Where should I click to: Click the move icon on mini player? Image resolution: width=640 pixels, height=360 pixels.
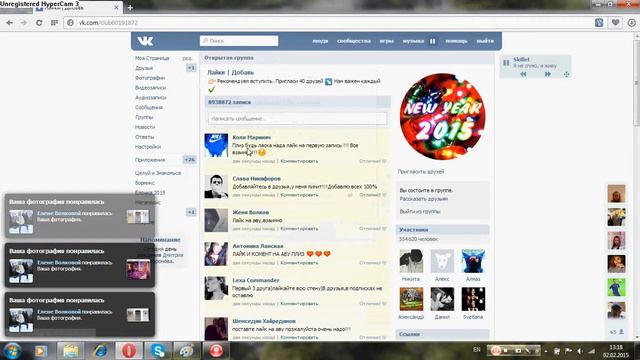(x=567, y=74)
